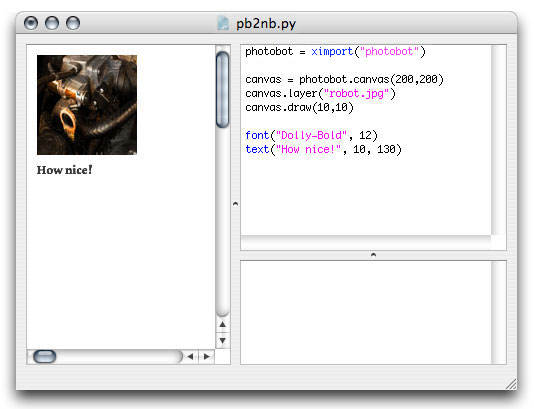Click the vertical splitter handle between canvas and code
Viewport: 534px width, 409px height.
(x=235, y=204)
